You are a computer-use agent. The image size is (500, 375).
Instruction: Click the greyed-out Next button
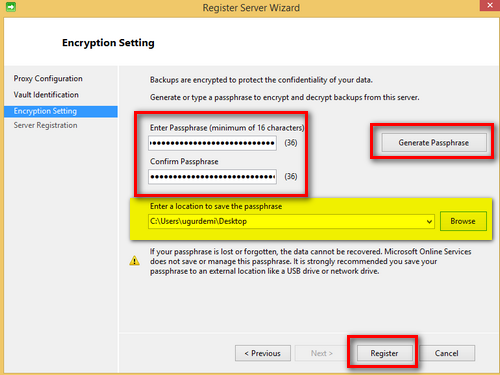click(322, 353)
